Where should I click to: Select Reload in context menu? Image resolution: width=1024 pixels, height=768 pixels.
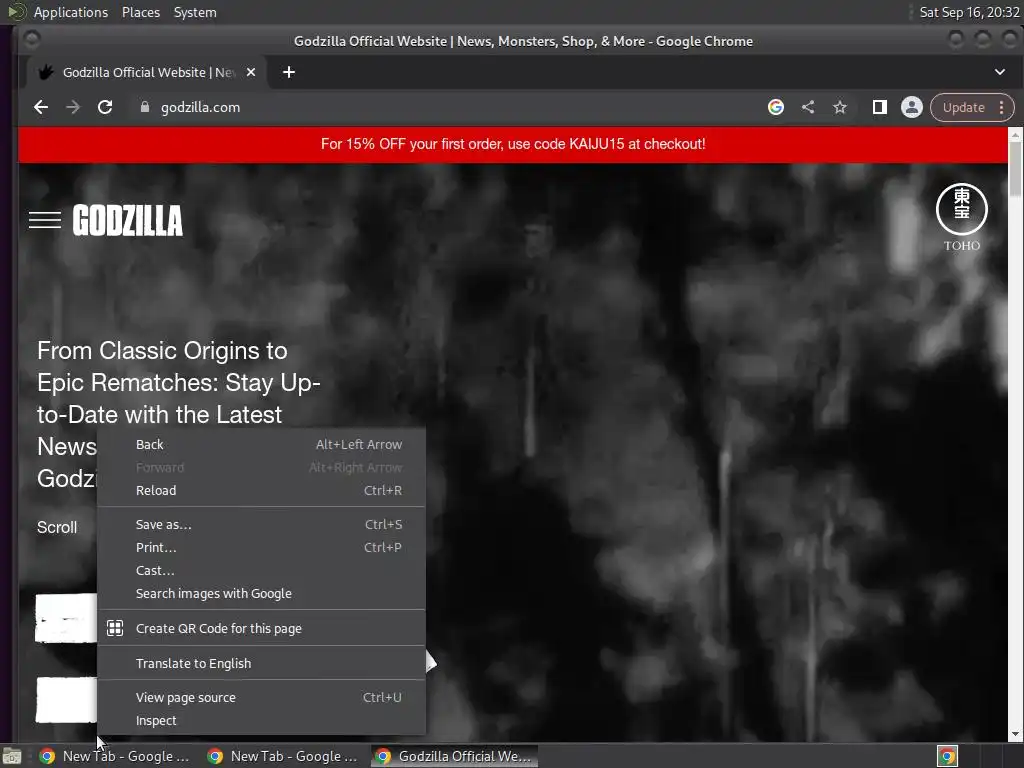[261, 490]
